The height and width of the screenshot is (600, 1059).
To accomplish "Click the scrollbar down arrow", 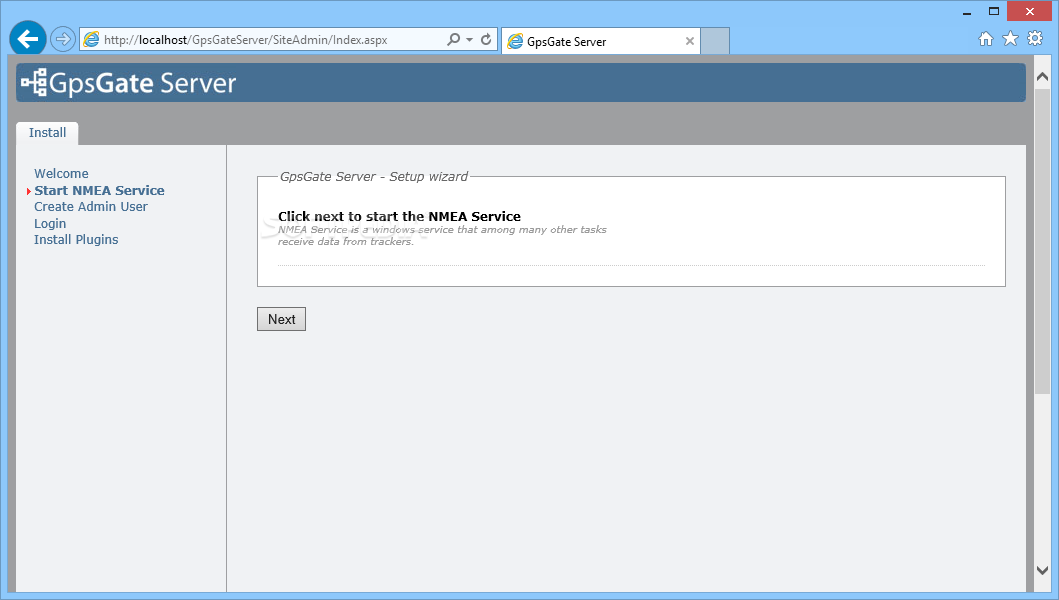I will click(1042, 570).
